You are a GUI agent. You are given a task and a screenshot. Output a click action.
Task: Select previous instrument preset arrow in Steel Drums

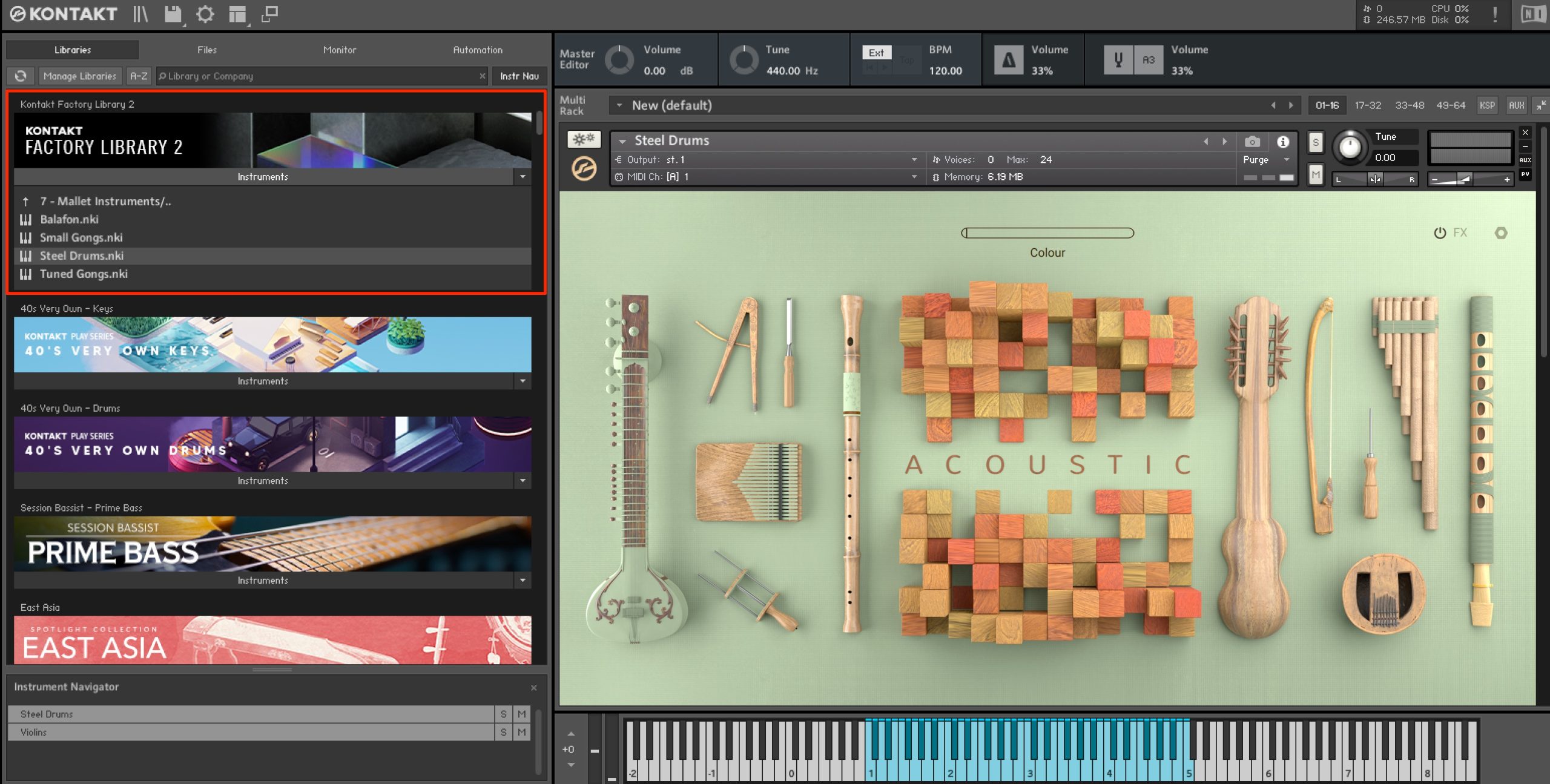point(1206,141)
